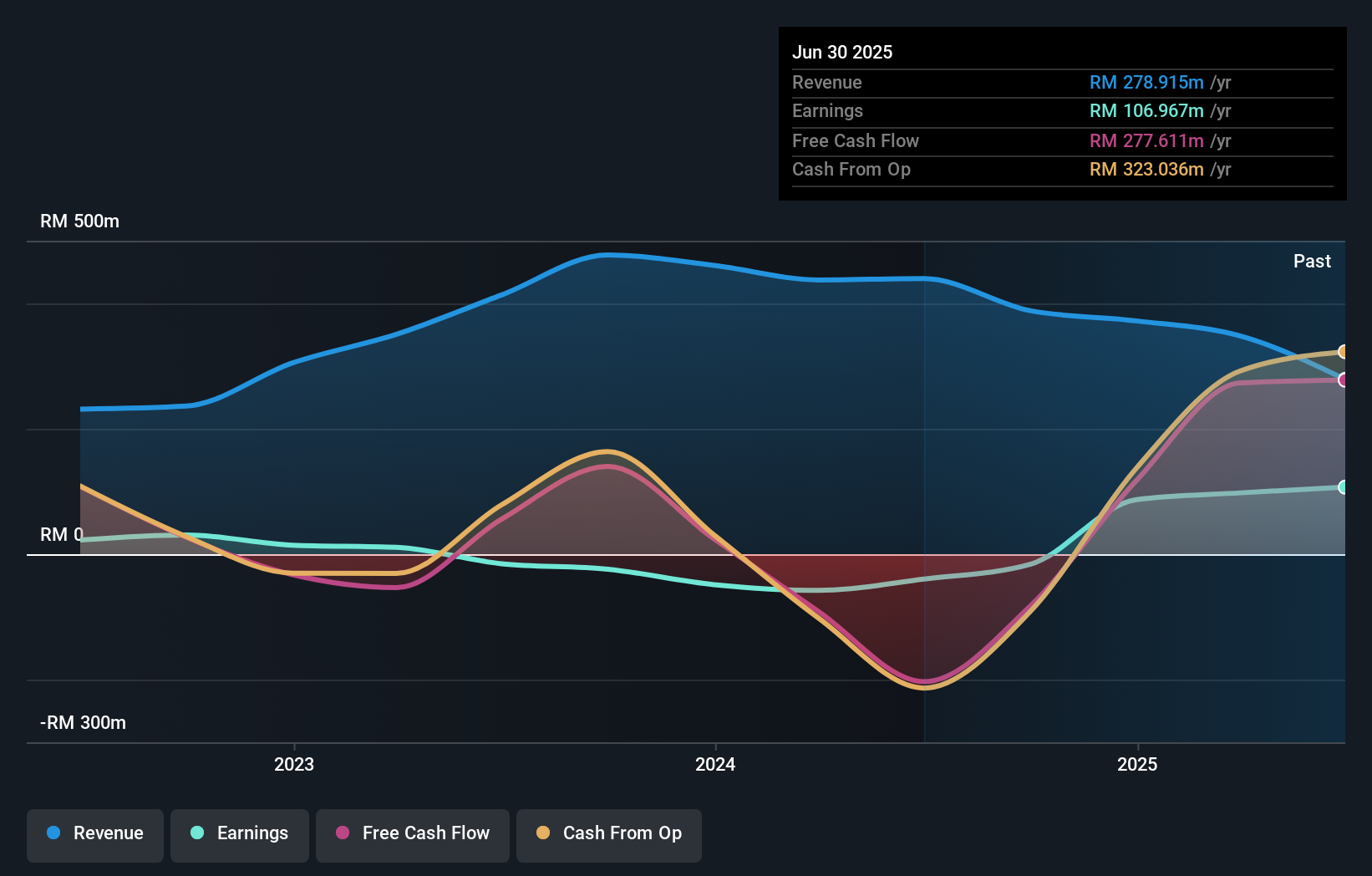Click the 'Past' label in chart
Screen dimensions: 1372x876
[1312, 262]
